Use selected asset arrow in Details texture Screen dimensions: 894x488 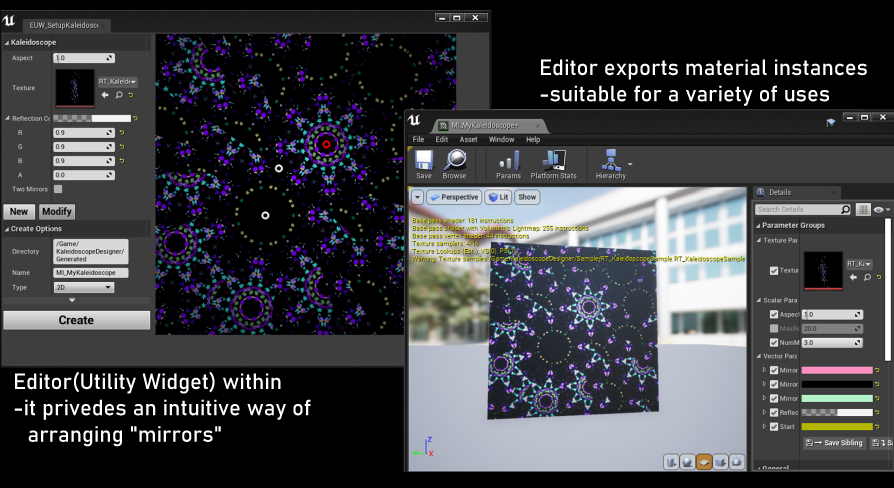coord(853,277)
